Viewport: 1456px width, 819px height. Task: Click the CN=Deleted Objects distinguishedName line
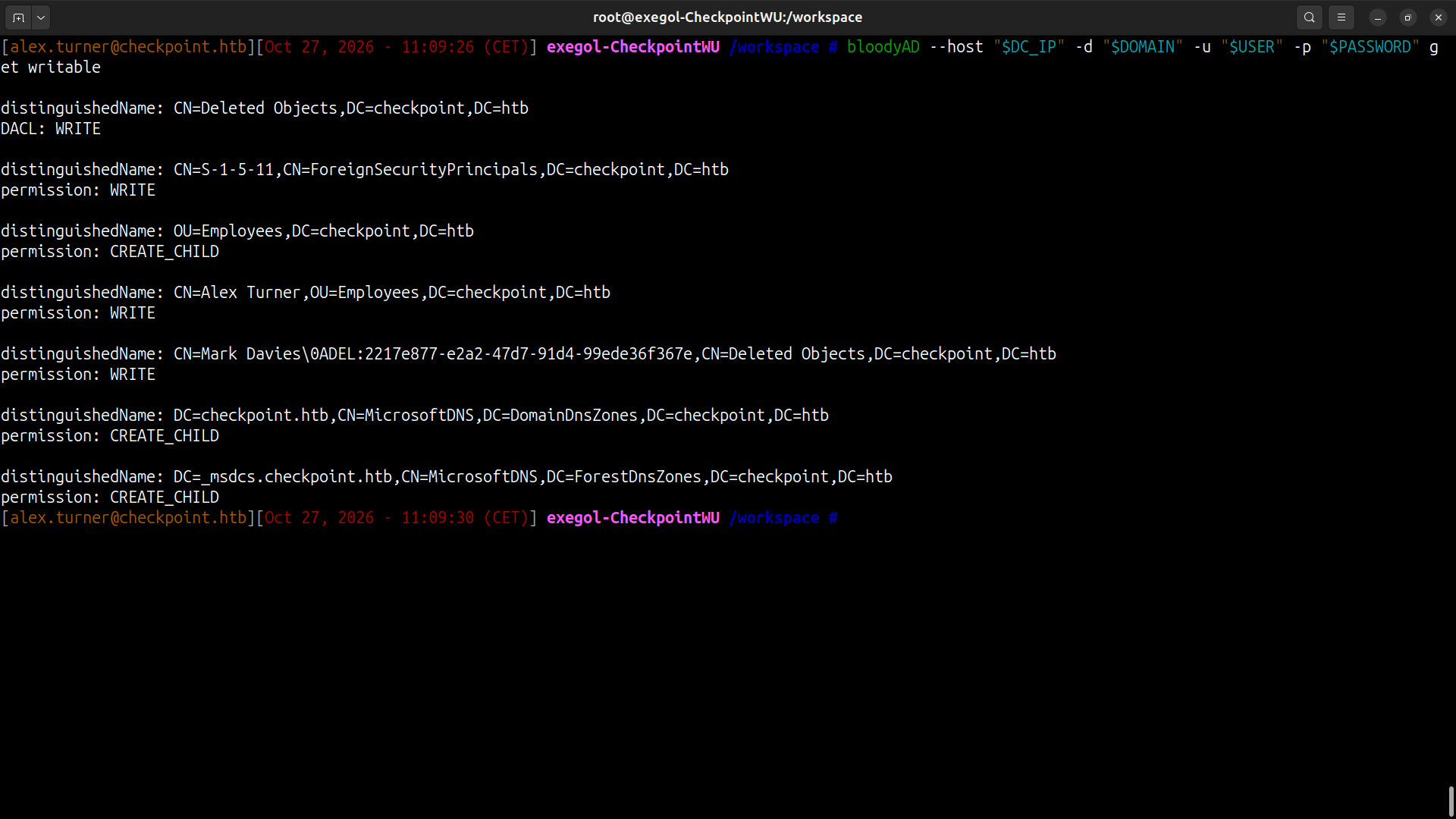tap(265, 108)
